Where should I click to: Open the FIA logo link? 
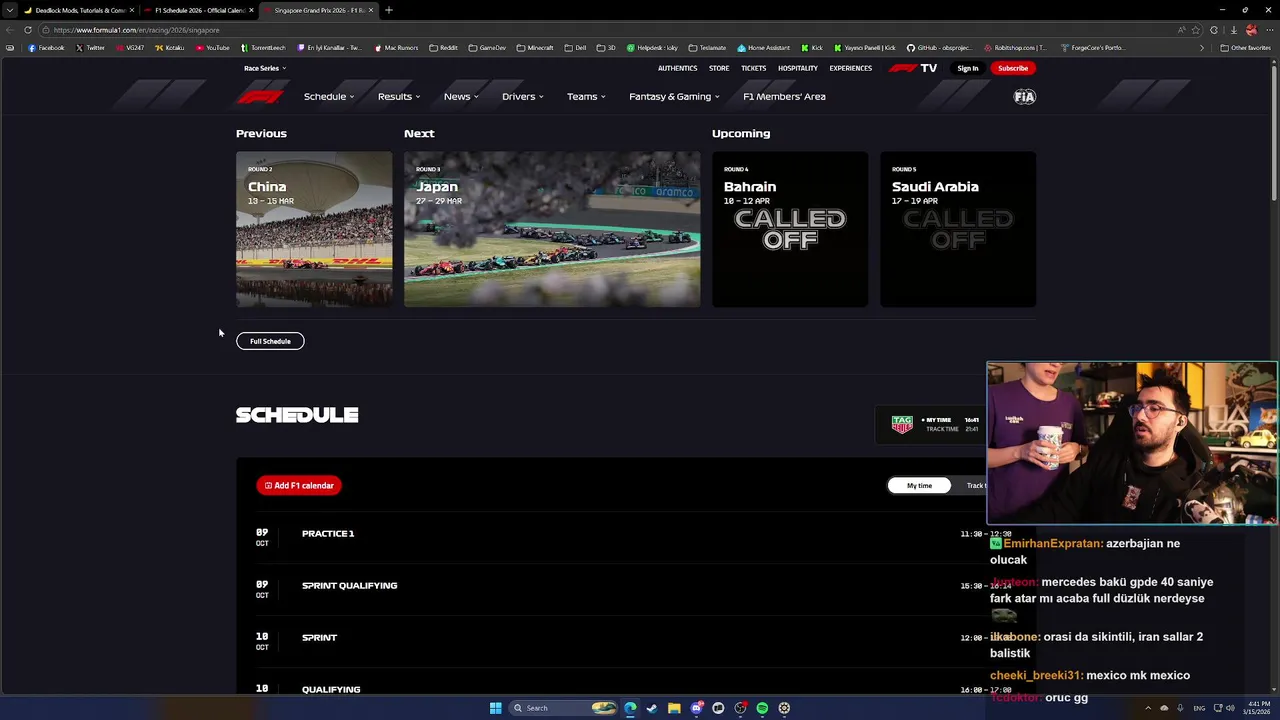click(x=1025, y=97)
